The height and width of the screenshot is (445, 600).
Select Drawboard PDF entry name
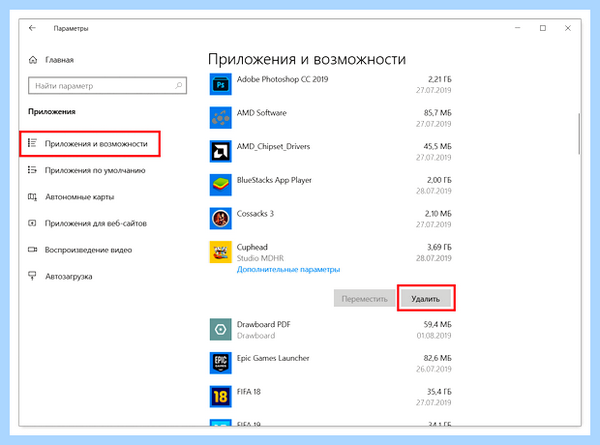point(263,324)
